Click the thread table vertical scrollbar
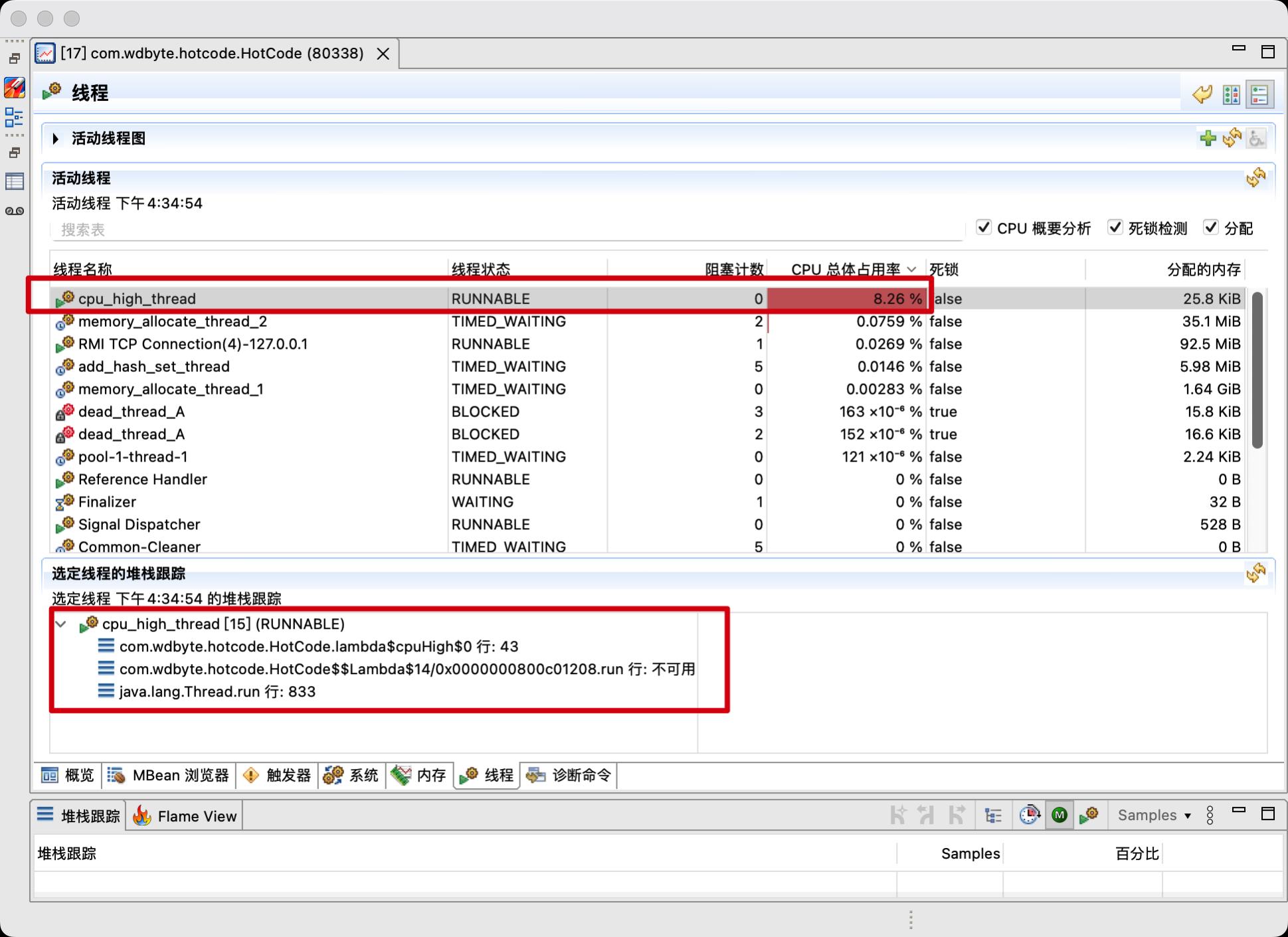Viewport: 1288px width, 937px height. (1256, 370)
